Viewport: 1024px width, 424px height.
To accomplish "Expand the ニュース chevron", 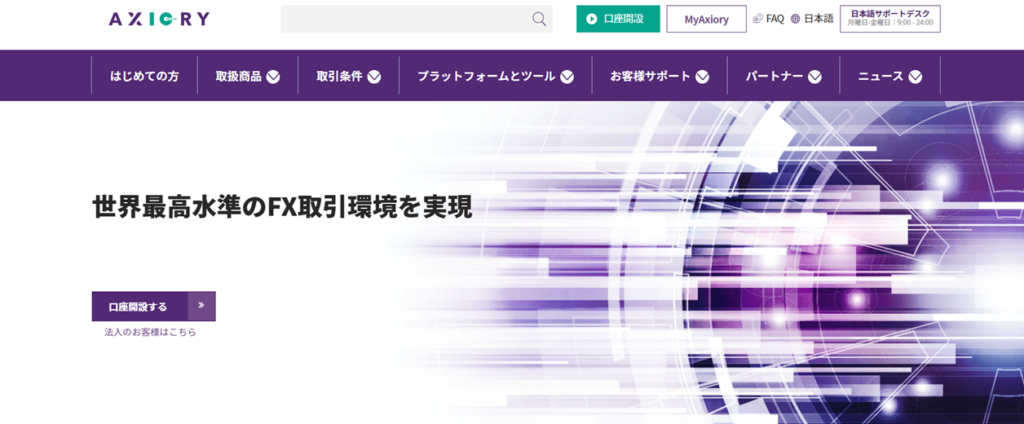I will coord(915,77).
